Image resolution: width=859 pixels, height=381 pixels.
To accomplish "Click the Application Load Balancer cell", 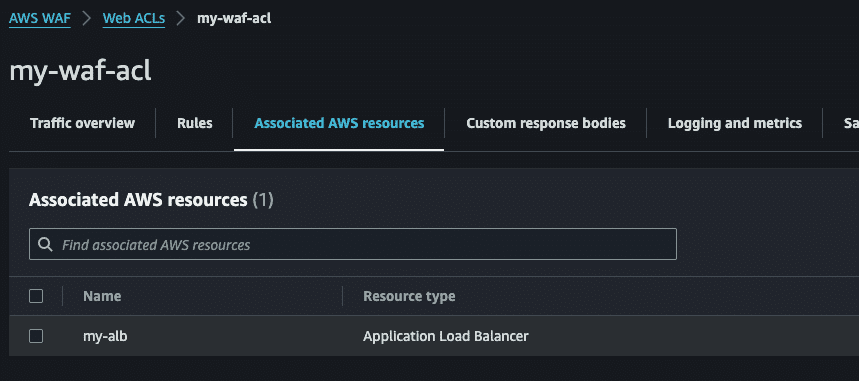I will click(445, 336).
